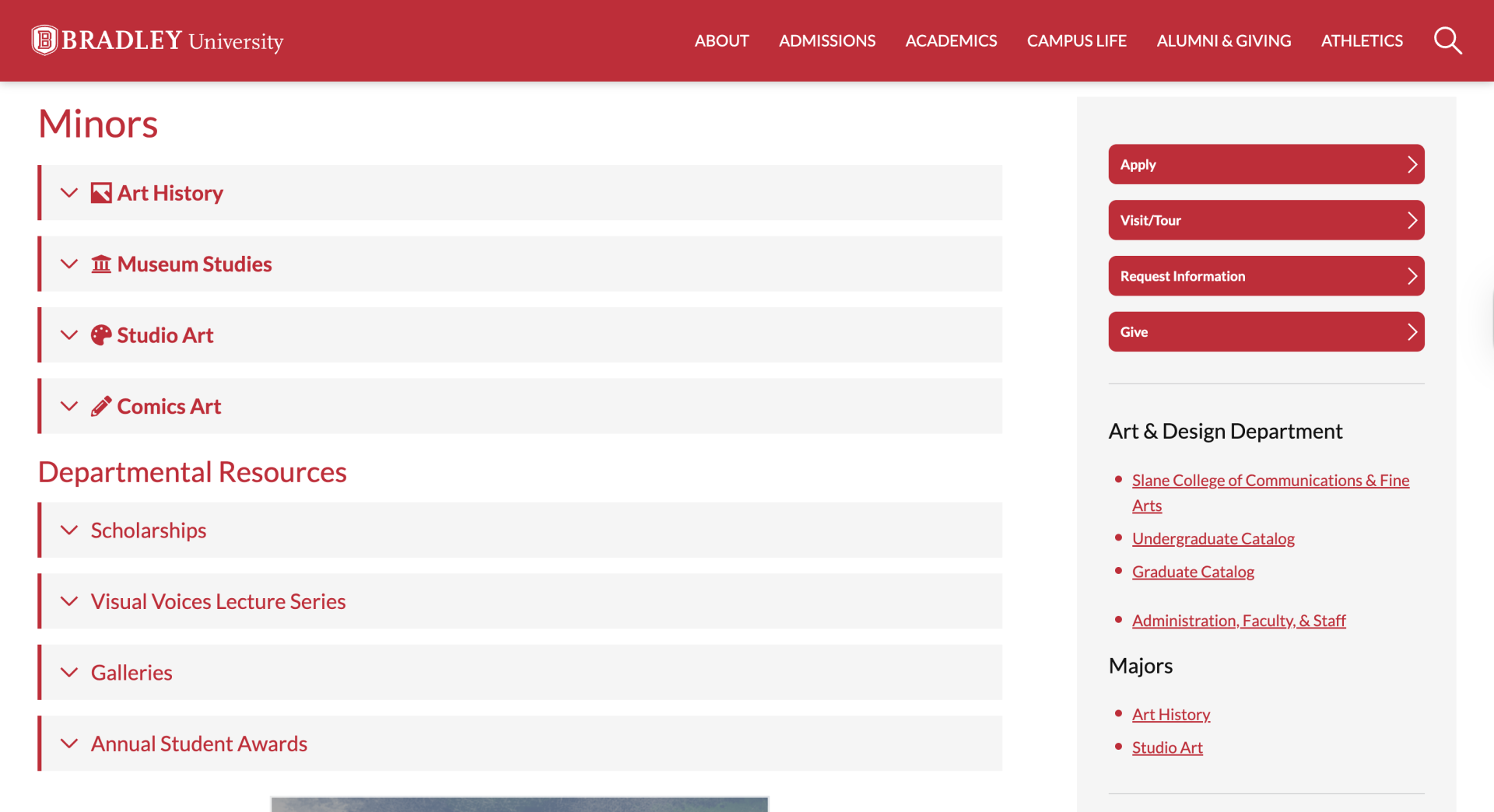Click the Art History minor title

click(x=170, y=193)
